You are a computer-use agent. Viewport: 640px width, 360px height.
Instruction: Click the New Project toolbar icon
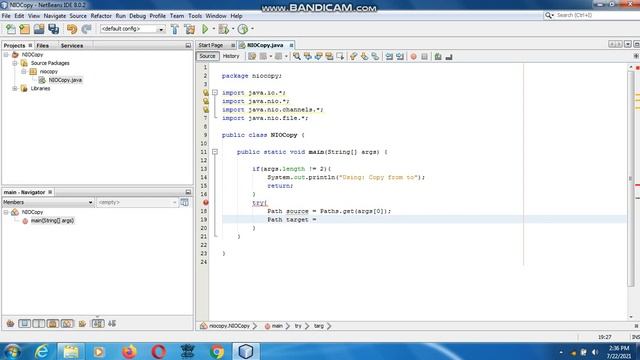tap(24, 29)
